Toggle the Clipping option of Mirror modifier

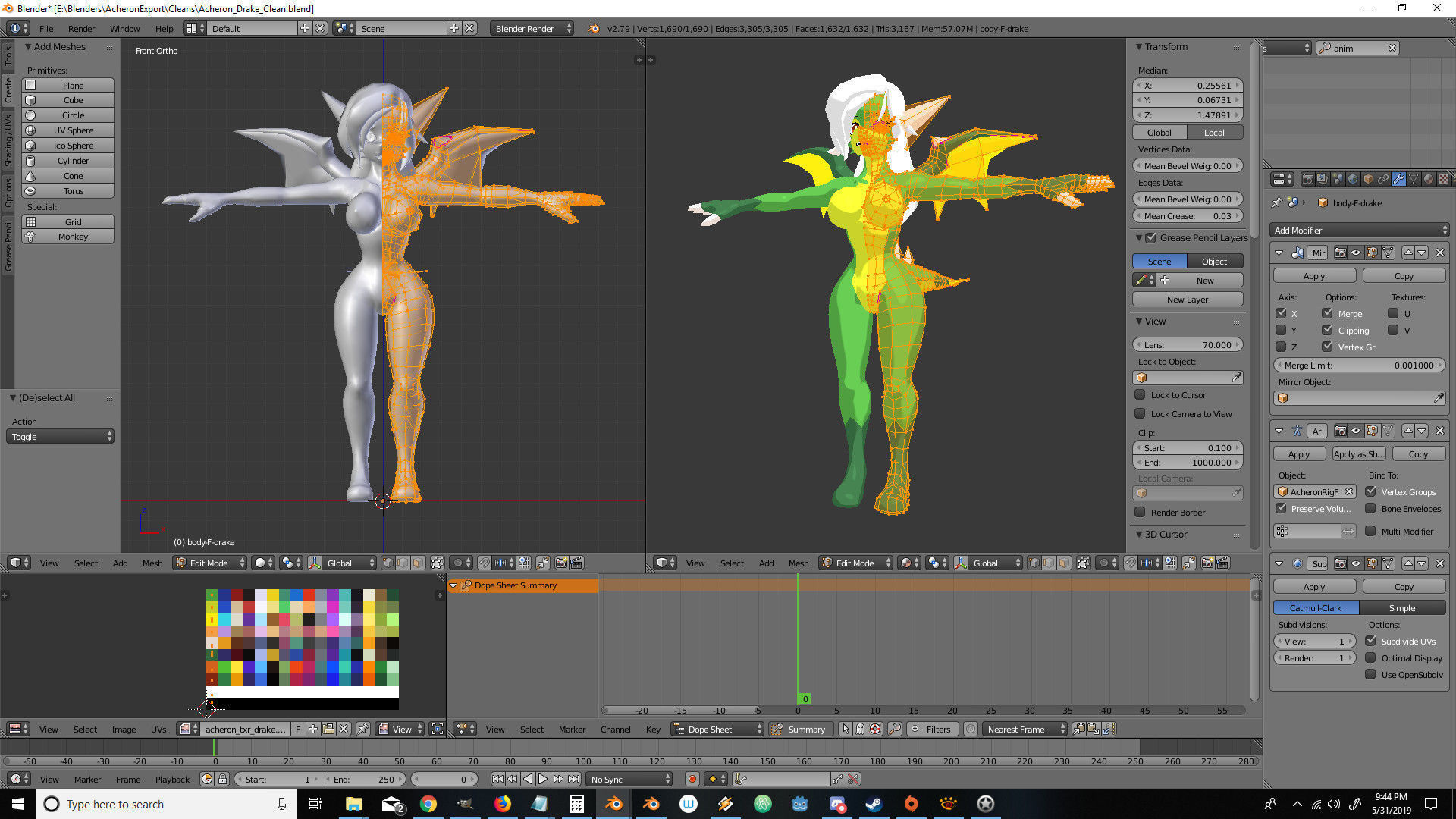[1327, 330]
